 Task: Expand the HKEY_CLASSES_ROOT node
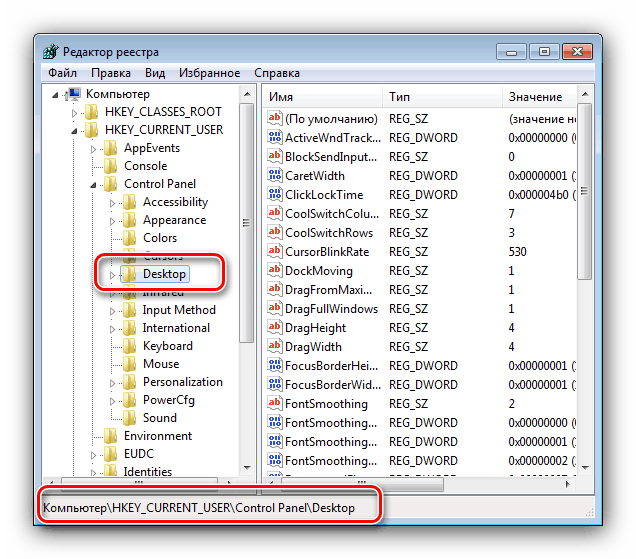(x=74, y=113)
